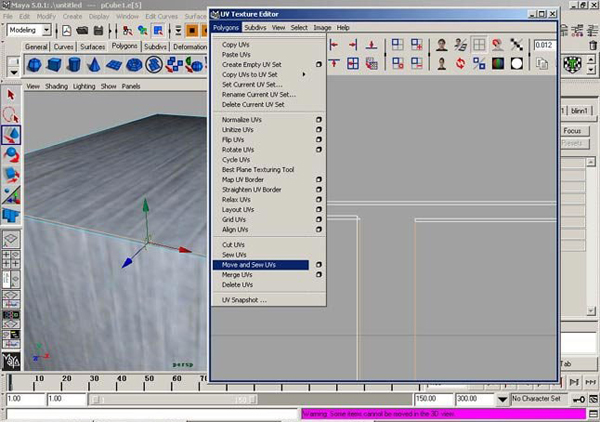Pick the Lasso select tool
Screen dimensions: 600x422
click(x=11, y=114)
